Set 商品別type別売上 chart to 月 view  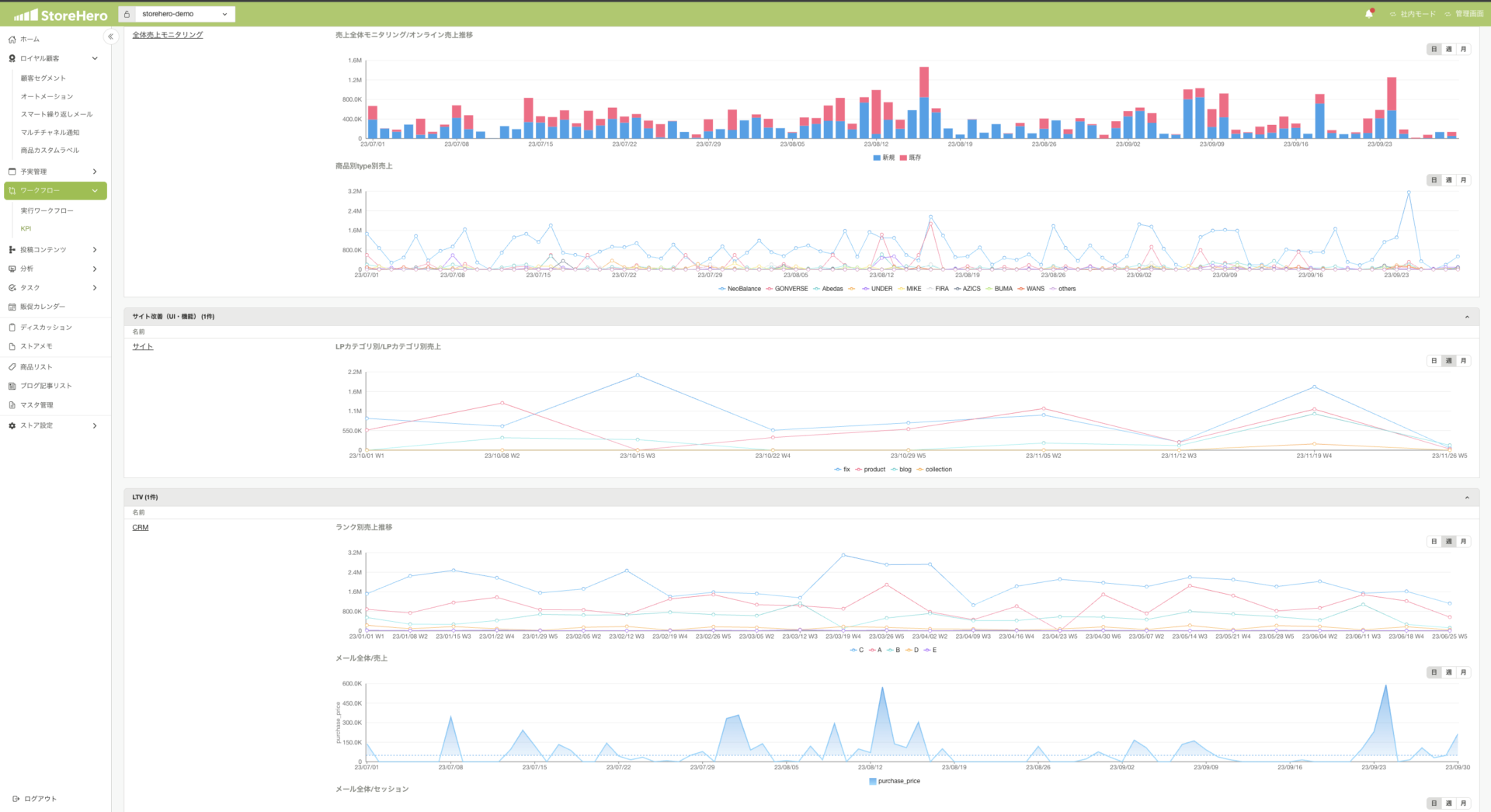tap(1463, 180)
